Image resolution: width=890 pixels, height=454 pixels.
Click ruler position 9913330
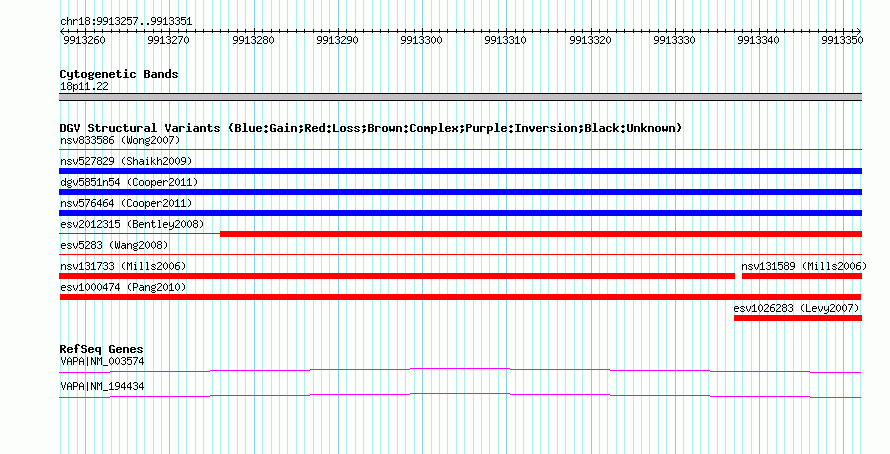(x=674, y=40)
